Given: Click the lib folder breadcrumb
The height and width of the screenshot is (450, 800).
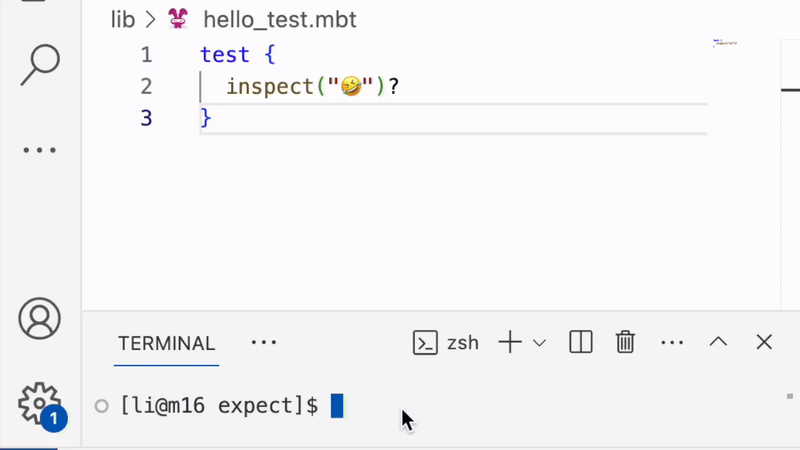Looking at the screenshot, I should 123,19.
